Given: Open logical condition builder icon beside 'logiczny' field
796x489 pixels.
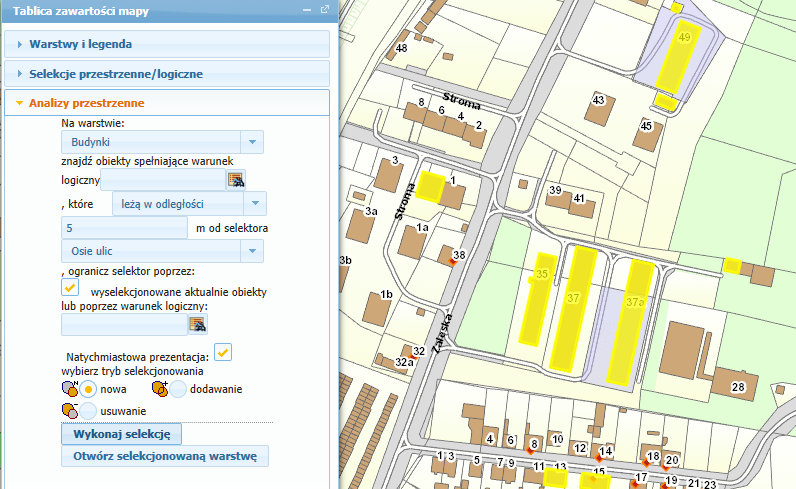Looking at the screenshot, I should 236,179.
